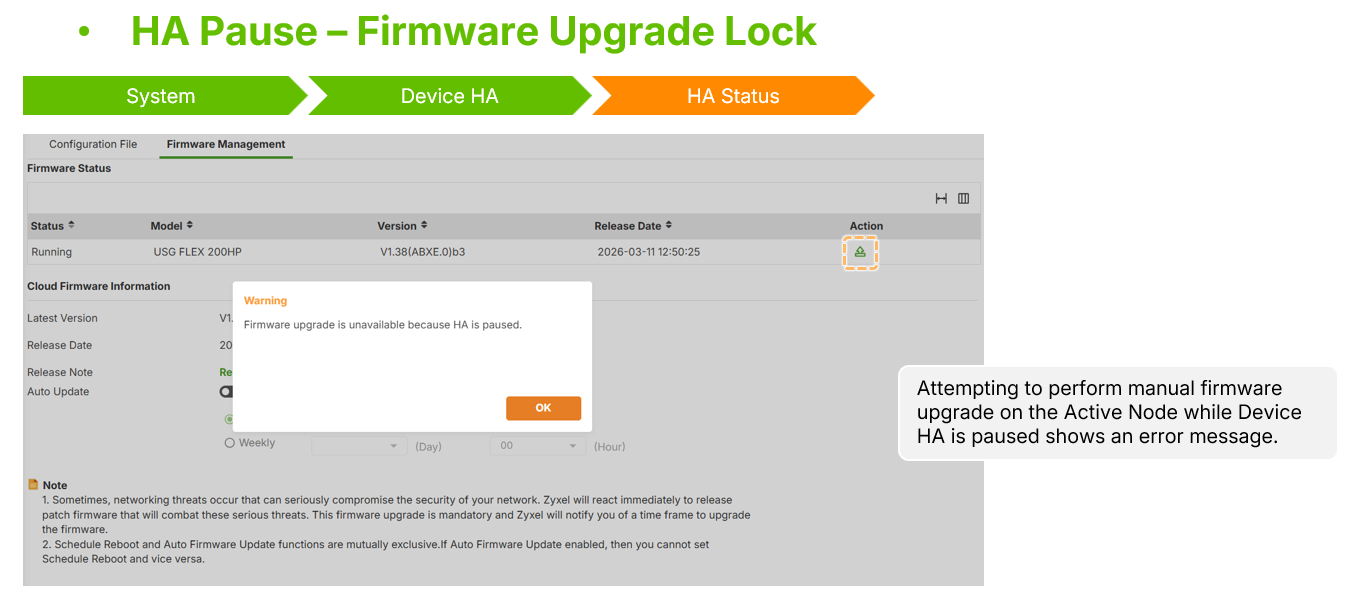The image size is (1348, 598).
Task: Sort by the Release Date column arrows
Action: pyautogui.click(x=669, y=226)
